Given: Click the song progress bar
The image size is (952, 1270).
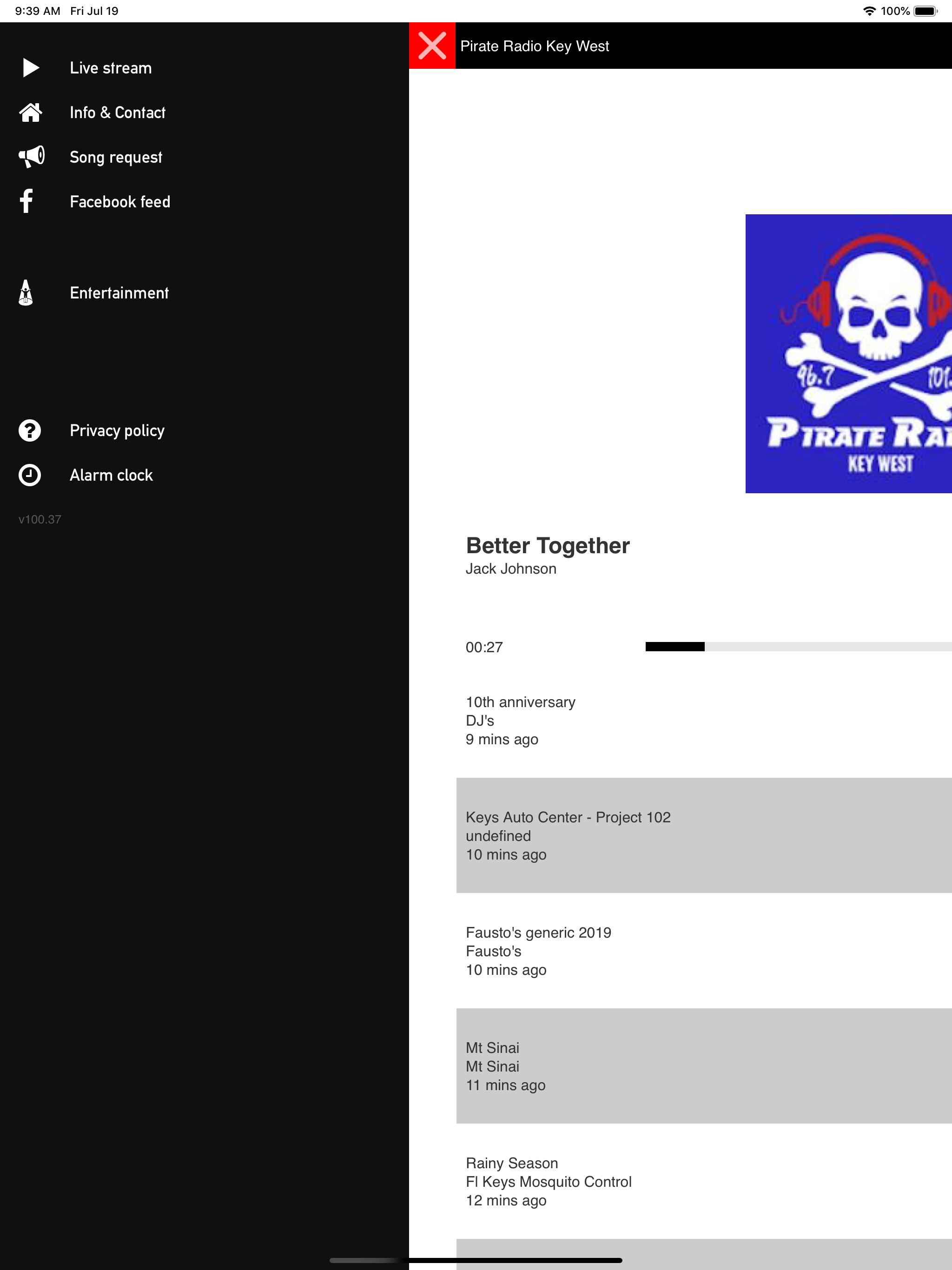Looking at the screenshot, I should click(x=798, y=647).
